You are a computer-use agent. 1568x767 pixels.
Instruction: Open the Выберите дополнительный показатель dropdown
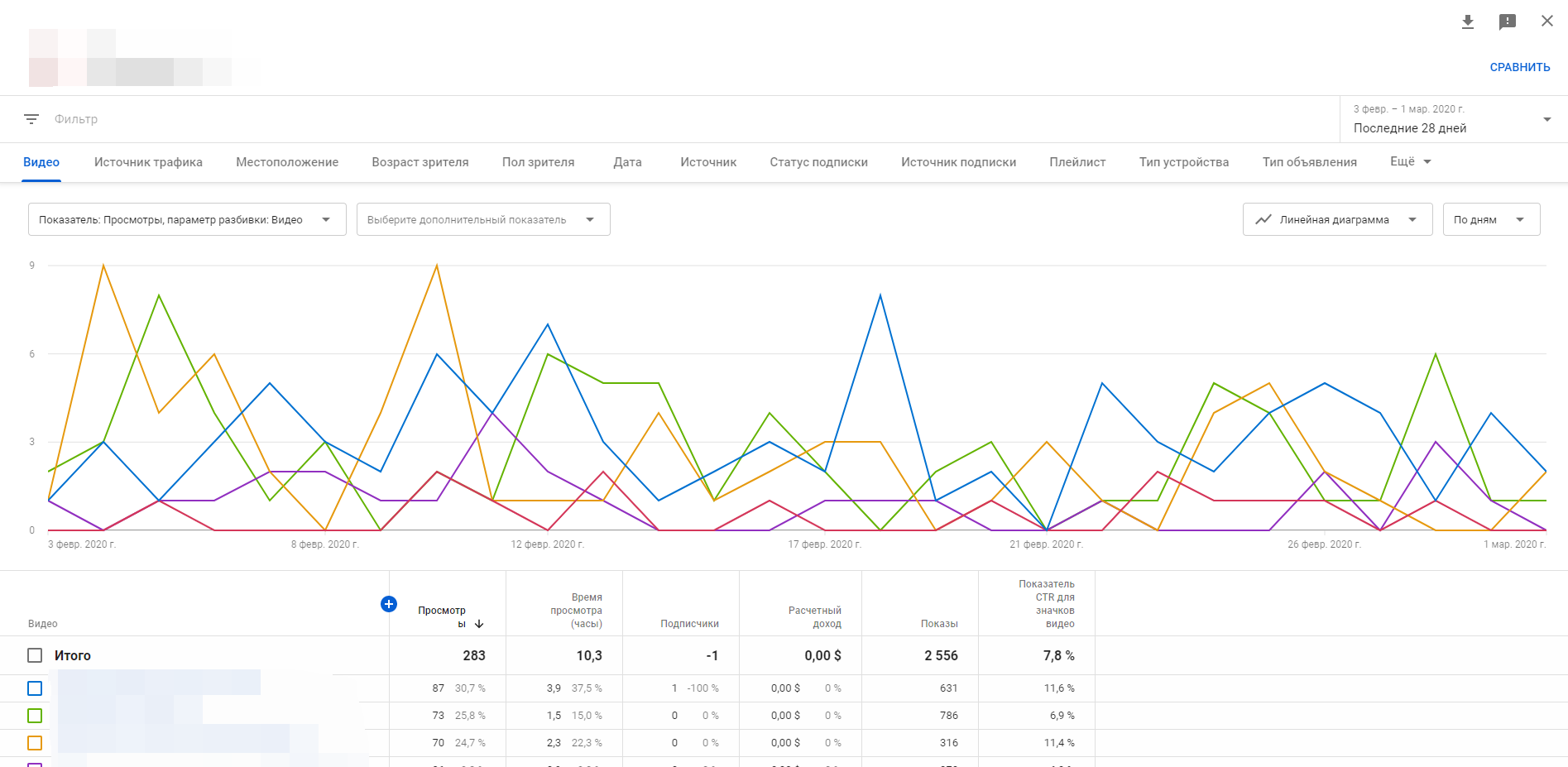point(482,220)
